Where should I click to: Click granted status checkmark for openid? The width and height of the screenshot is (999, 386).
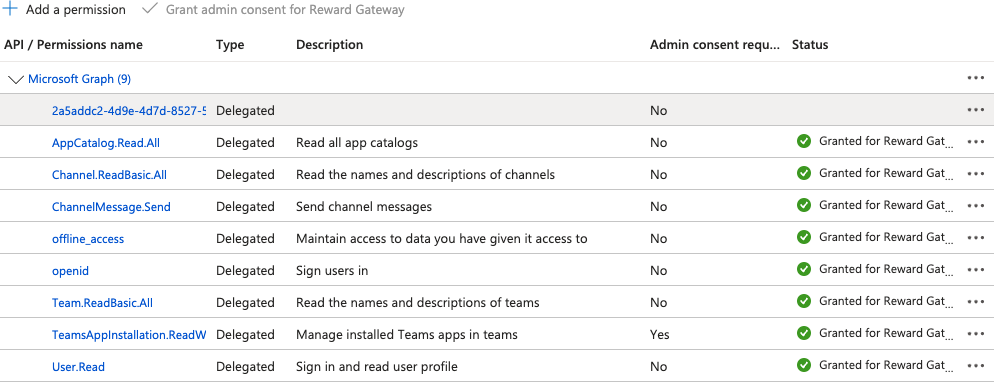tap(804, 269)
